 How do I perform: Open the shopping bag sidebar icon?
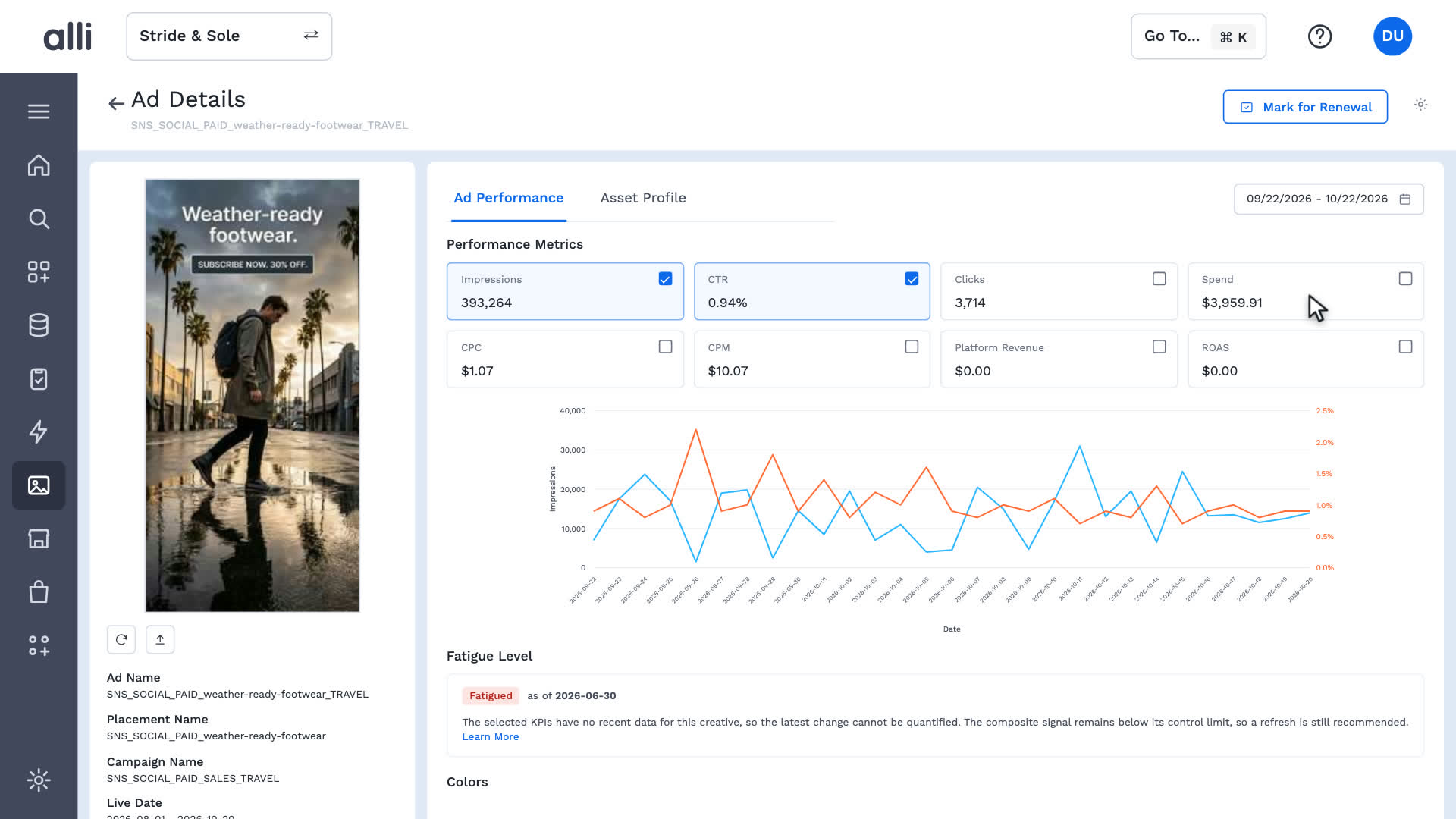39,591
